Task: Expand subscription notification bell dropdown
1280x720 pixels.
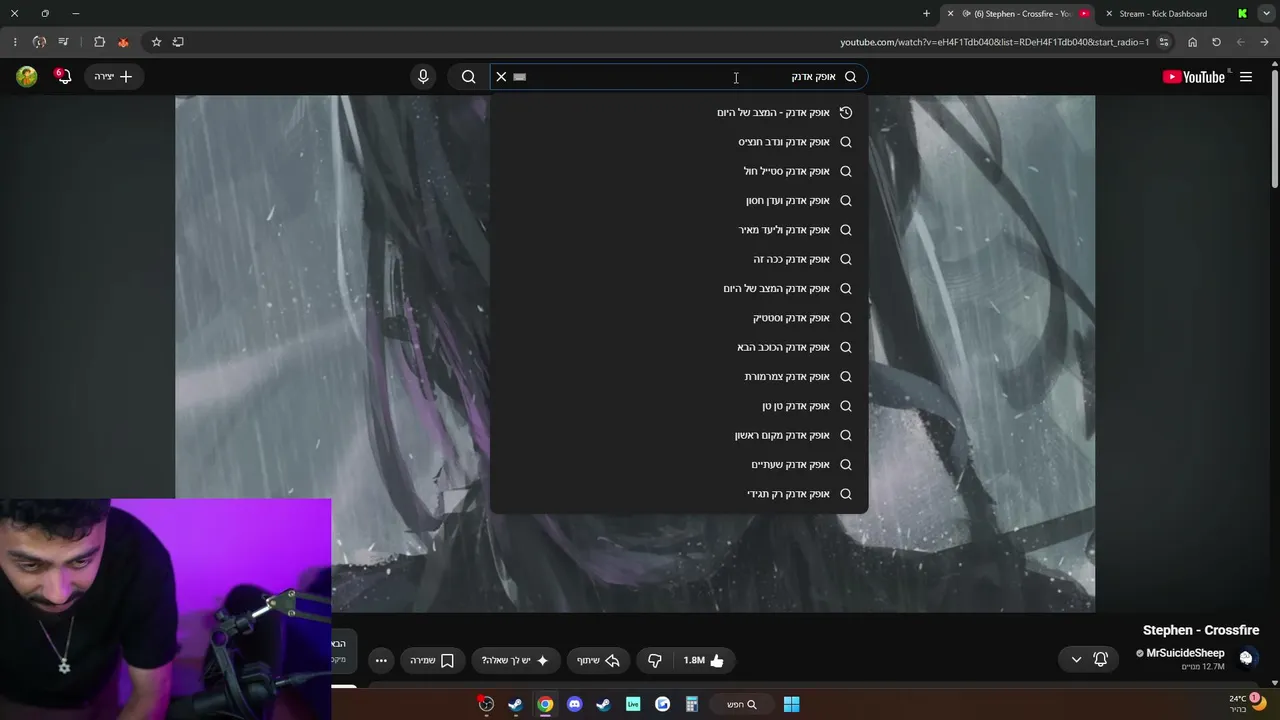Action: coord(1088,659)
